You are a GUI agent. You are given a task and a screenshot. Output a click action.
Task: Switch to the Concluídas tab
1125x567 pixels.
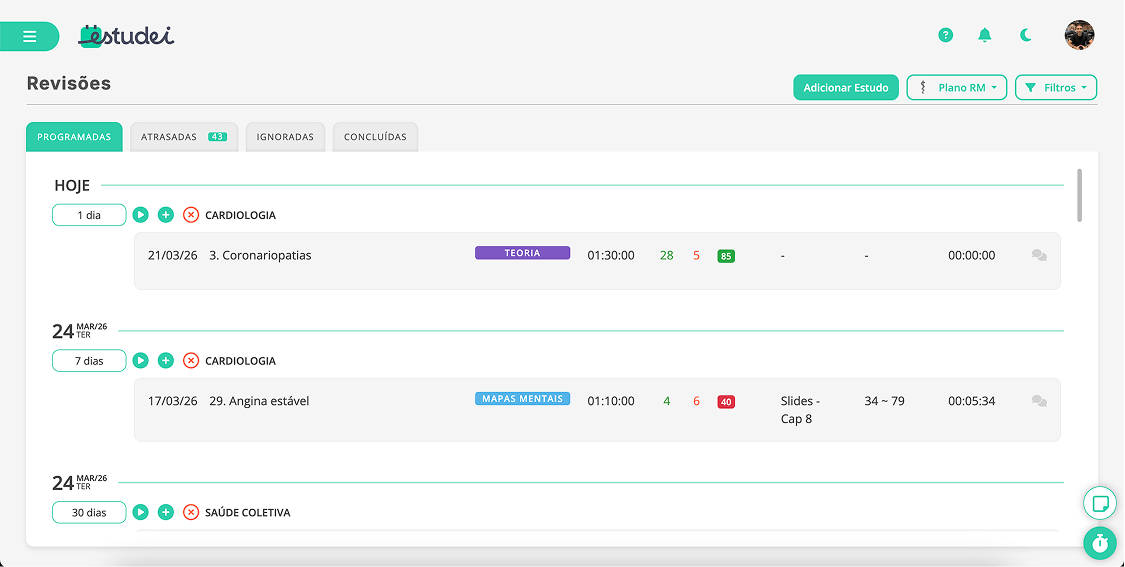coord(375,137)
